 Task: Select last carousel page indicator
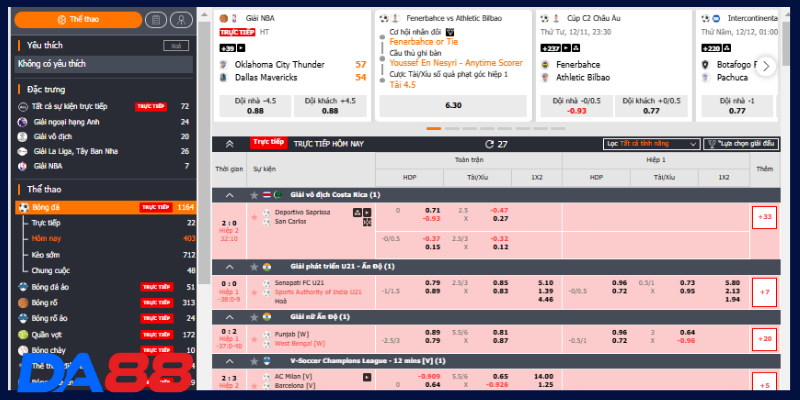(x=558, y=129)
